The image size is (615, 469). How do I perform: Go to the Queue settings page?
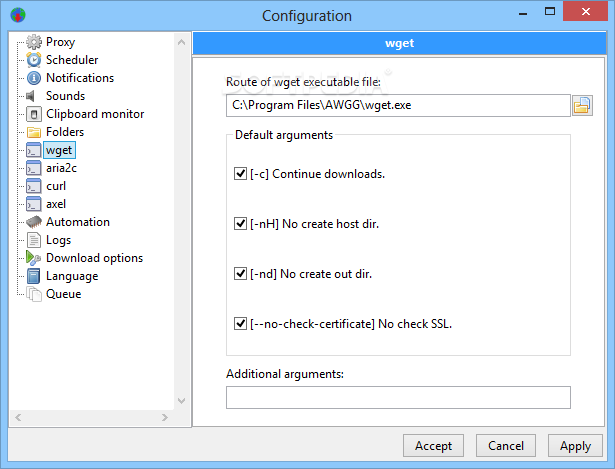click(64, 294)
